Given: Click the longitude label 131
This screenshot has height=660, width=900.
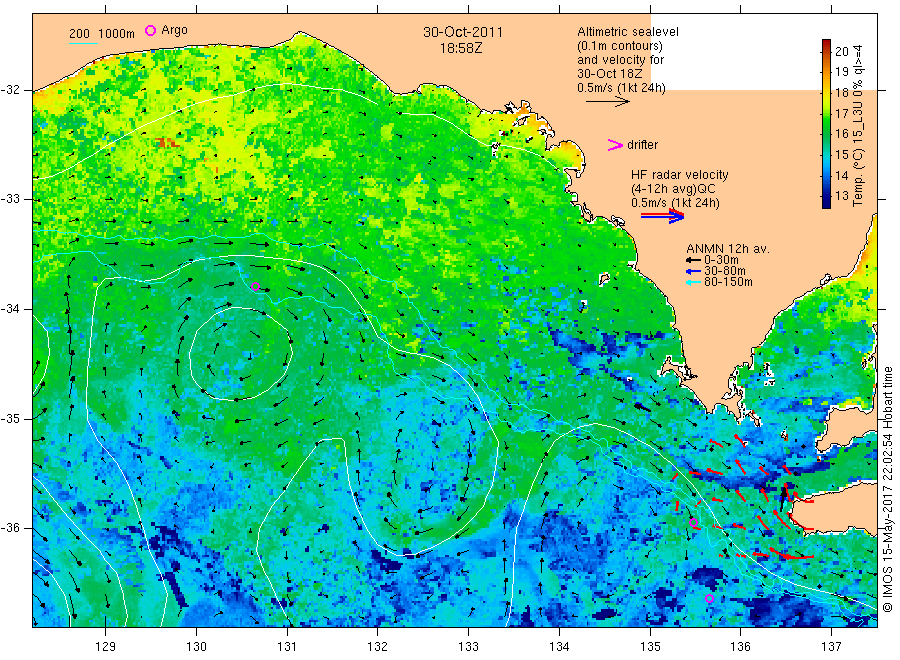Looking at the screenshot, I should (x=287, y=647).
